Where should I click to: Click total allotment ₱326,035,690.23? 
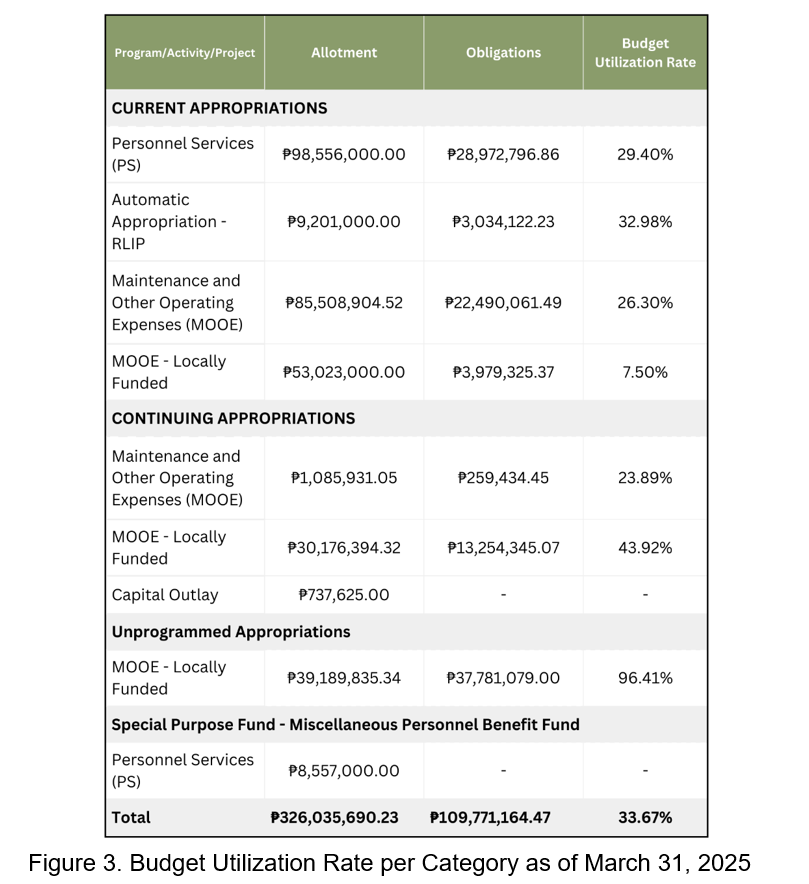coord(334,817)
